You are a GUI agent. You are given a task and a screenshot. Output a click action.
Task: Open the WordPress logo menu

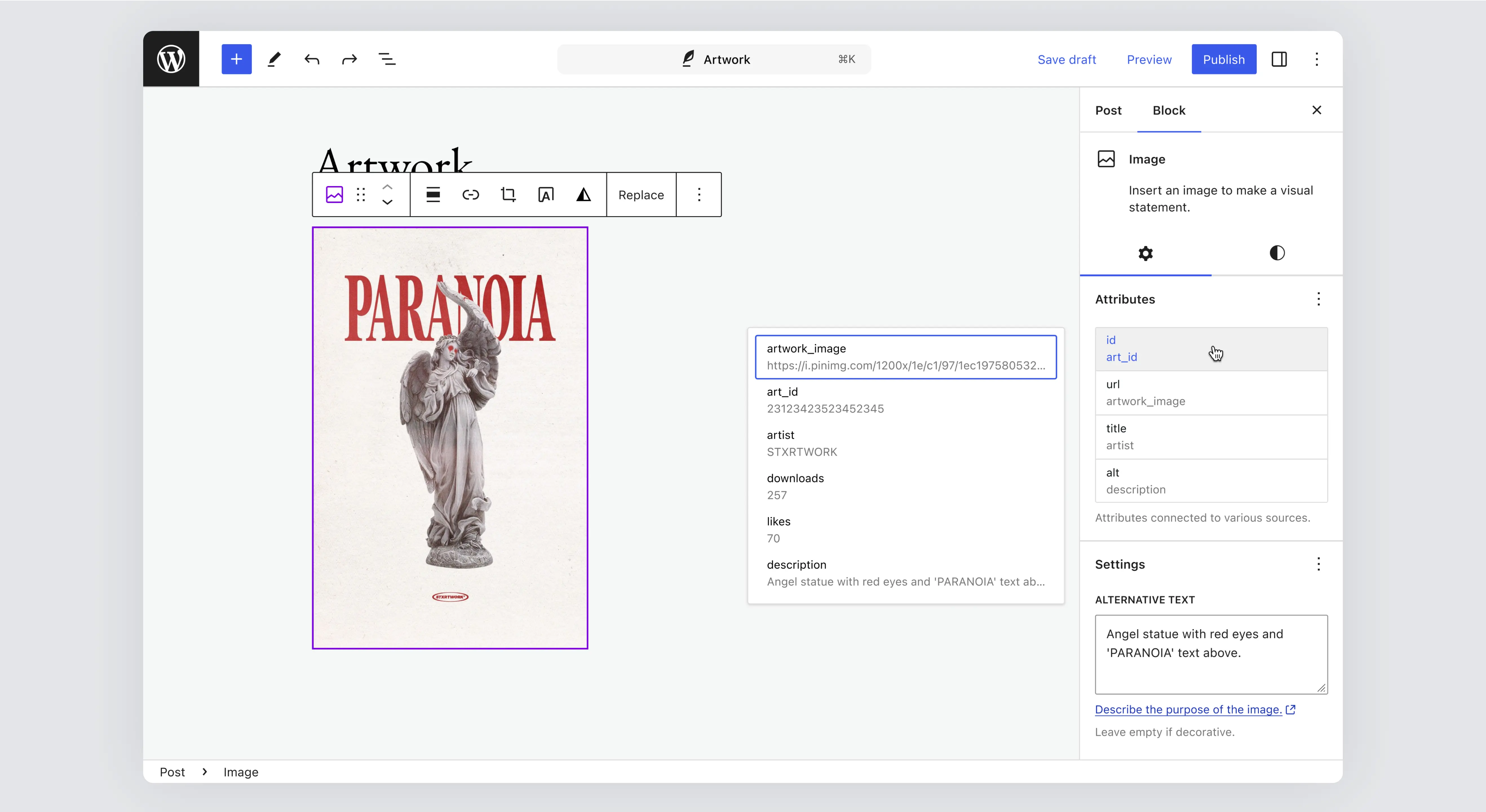[171, 59]
